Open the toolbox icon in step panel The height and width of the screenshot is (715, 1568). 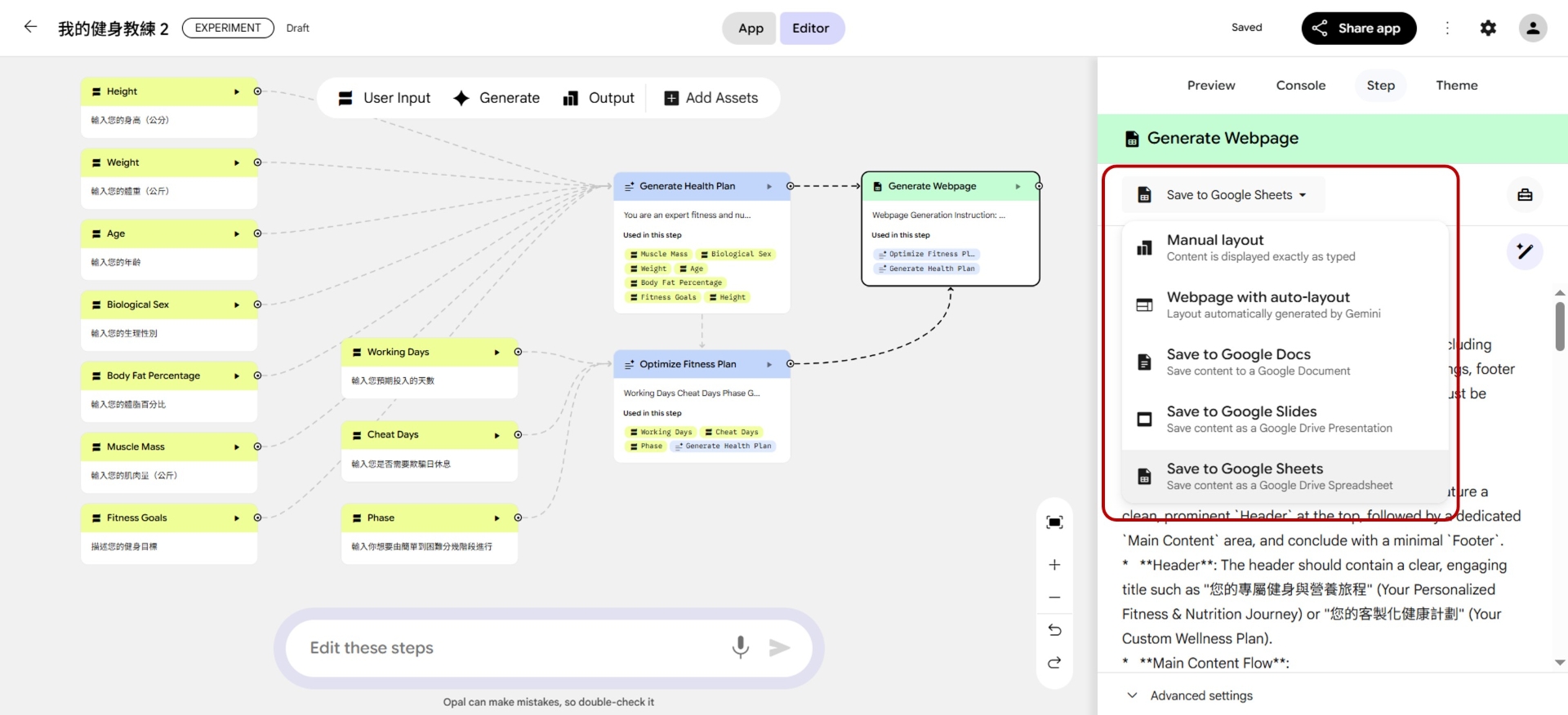coord(1524,195)
